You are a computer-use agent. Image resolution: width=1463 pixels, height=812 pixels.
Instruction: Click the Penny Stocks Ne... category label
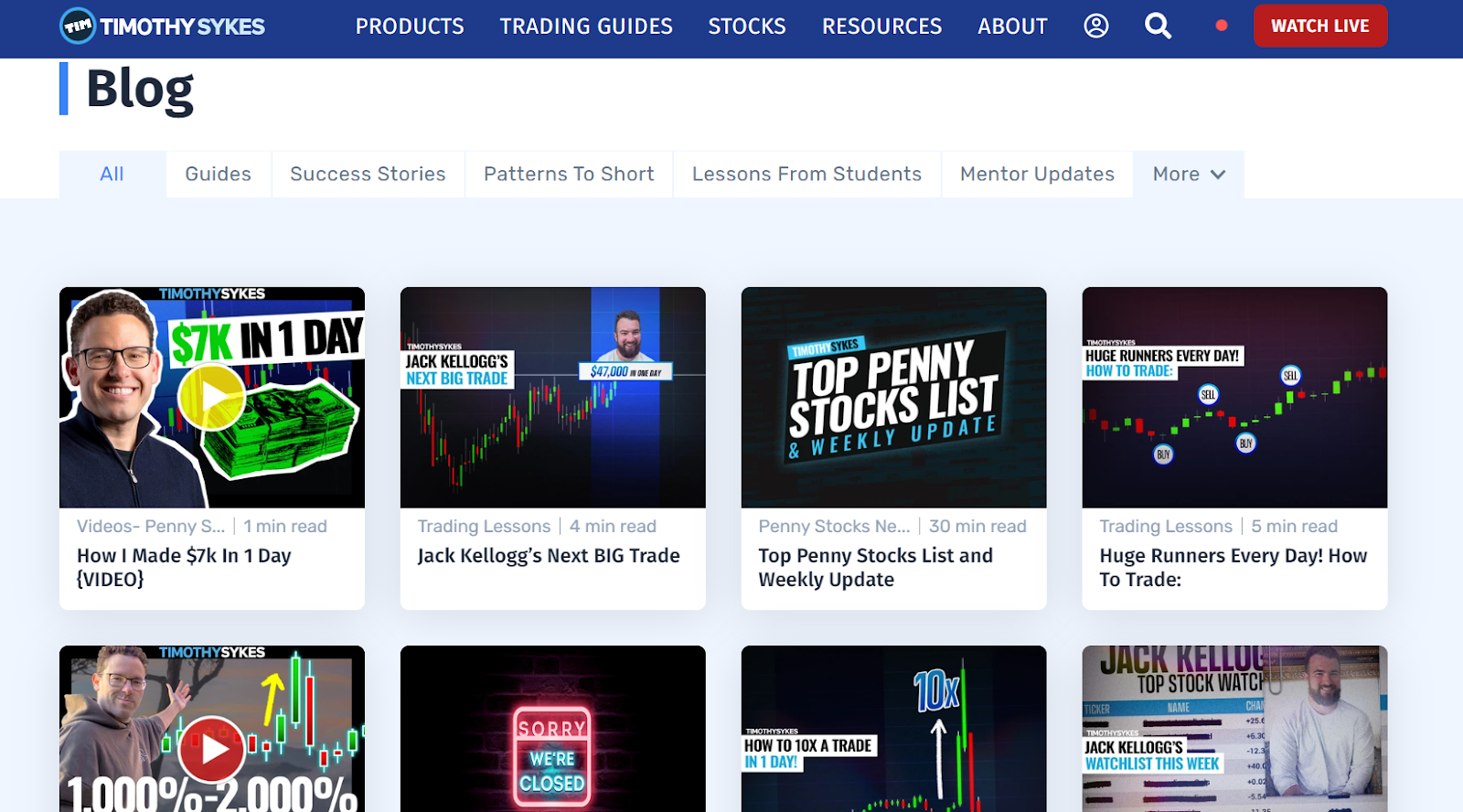click(x=834, y=526)
